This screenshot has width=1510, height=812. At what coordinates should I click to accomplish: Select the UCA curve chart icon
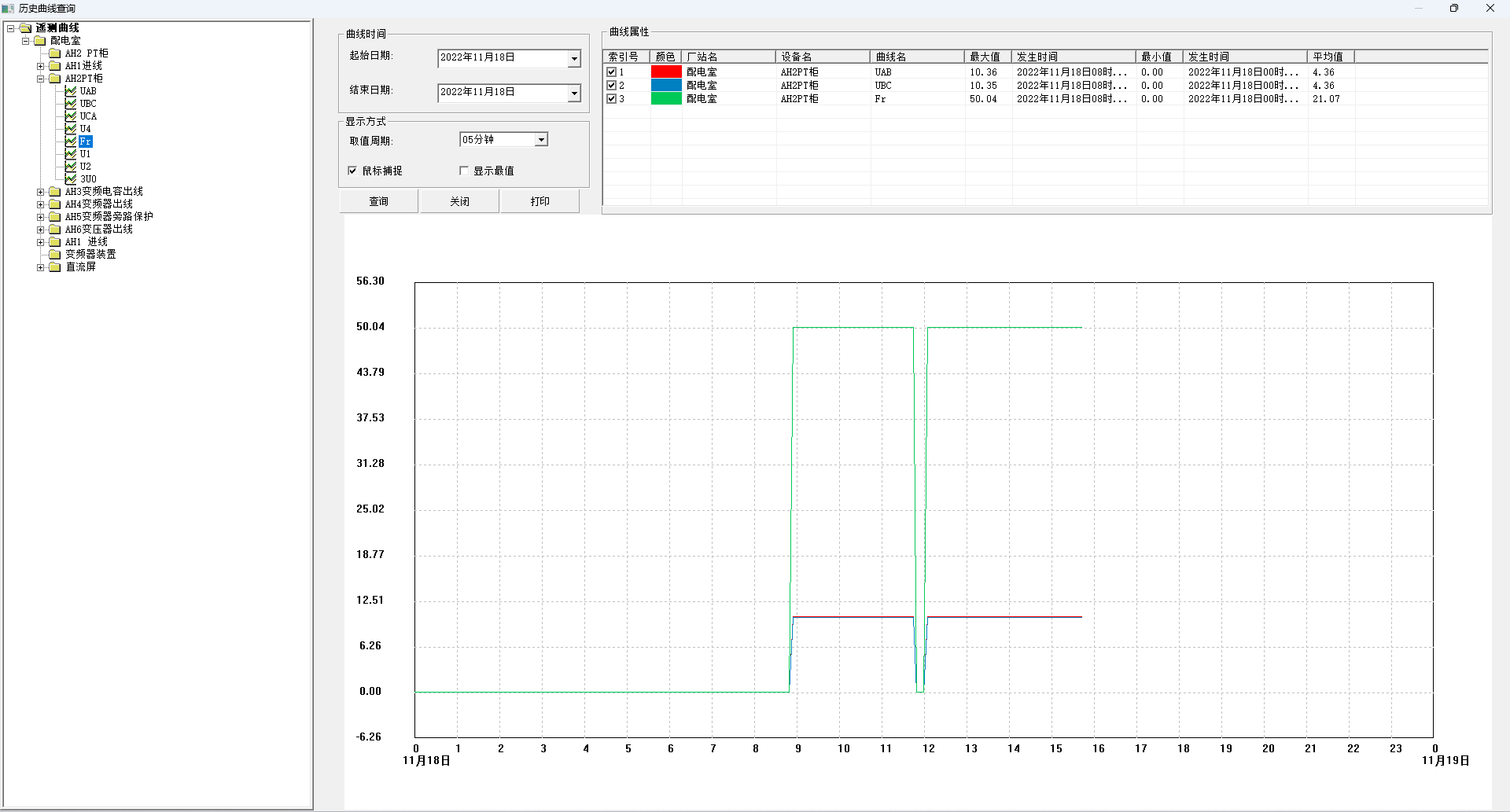[x=71, y=116]
